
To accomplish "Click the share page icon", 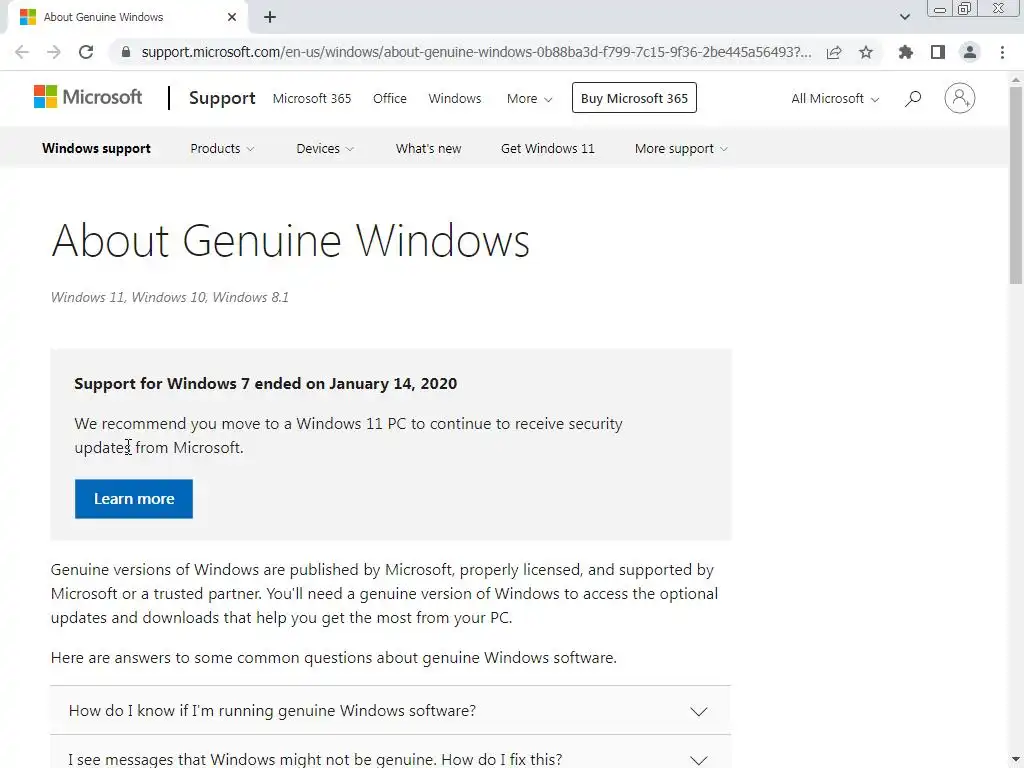I will pos(834,52).
